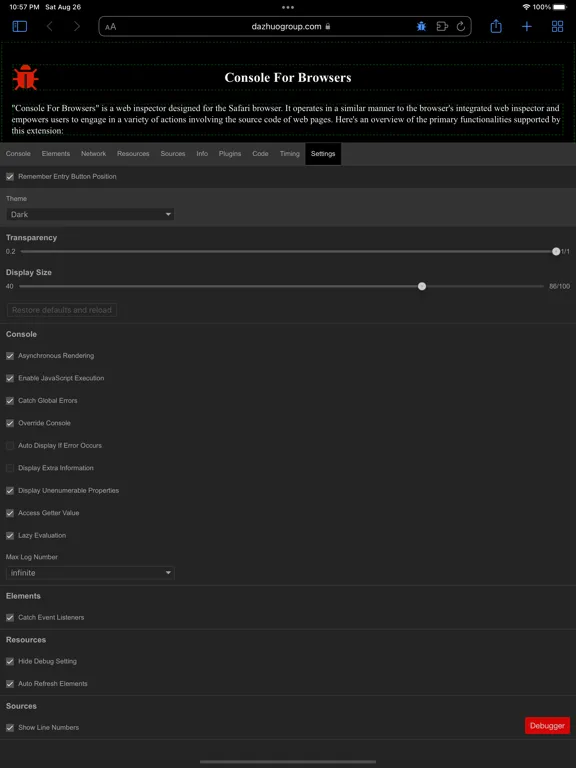Open Max Log Number dropdown
Viewport: 576px width, 768px height.
click(x=90, y=573)
